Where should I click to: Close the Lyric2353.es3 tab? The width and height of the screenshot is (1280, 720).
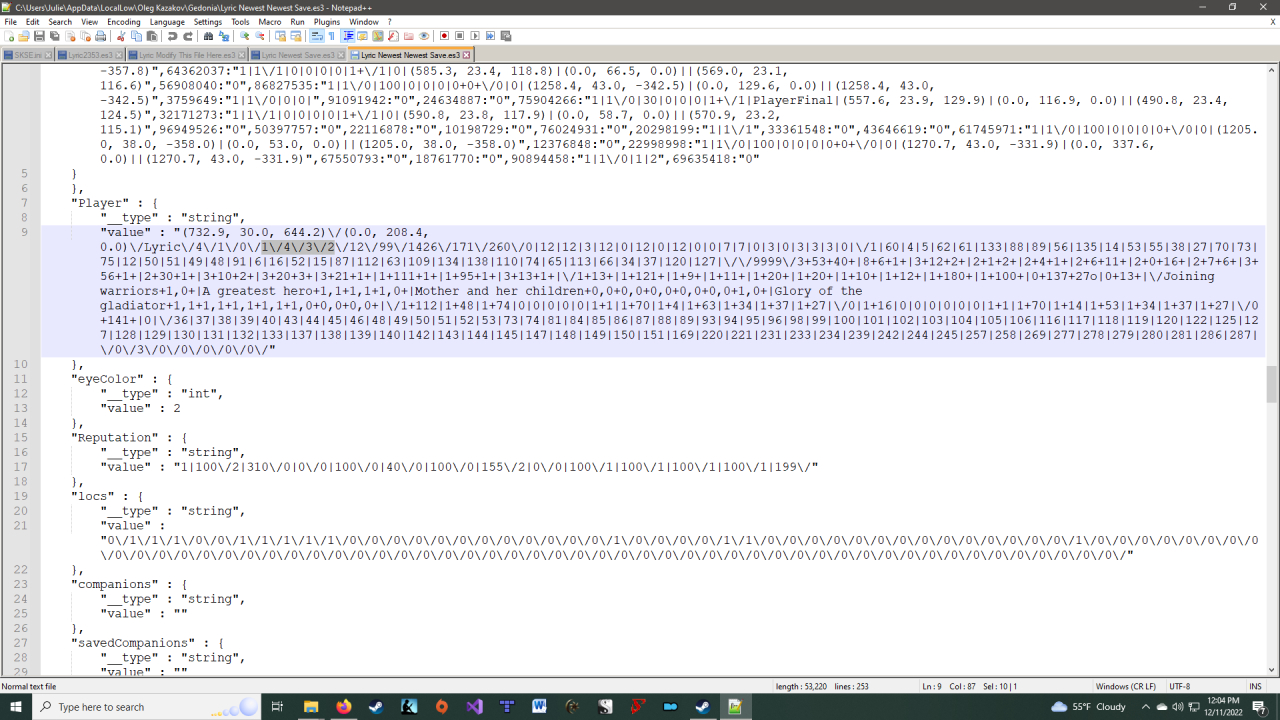pyautogui.click(x=119, y=55)
